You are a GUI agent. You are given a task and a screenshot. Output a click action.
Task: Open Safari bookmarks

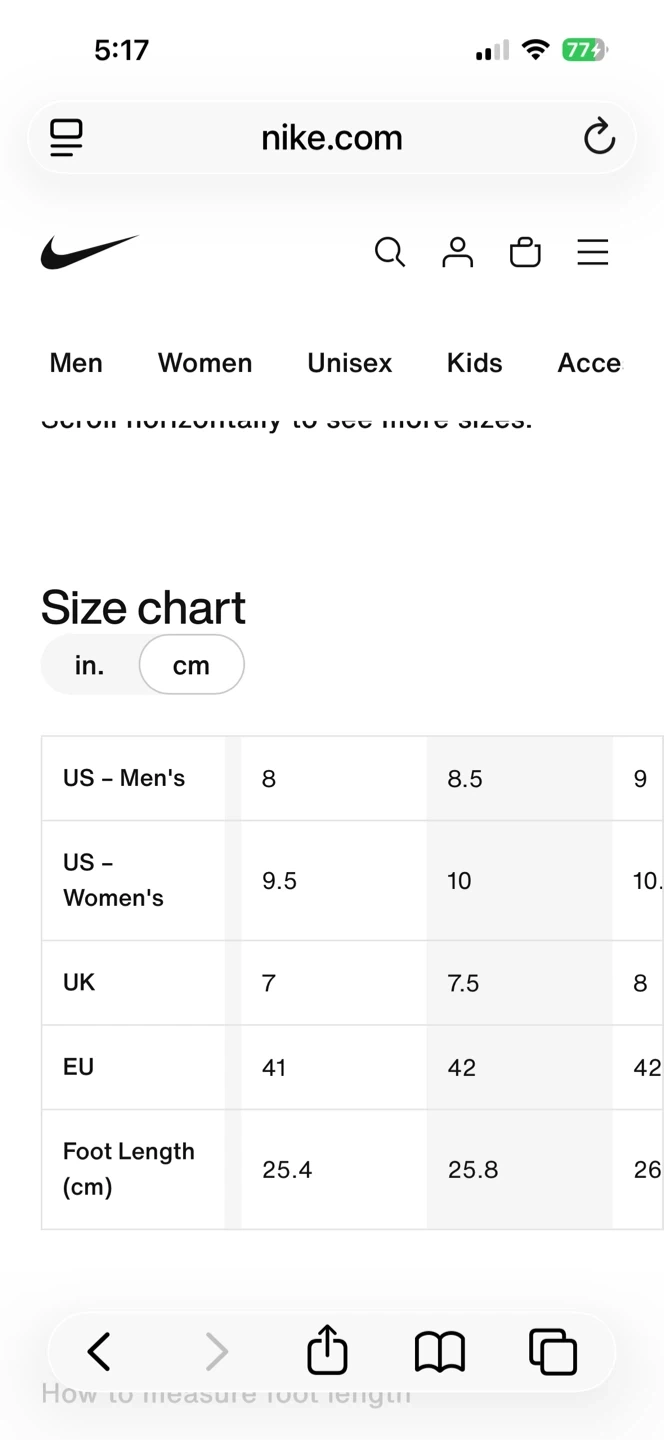[440, 1352]
